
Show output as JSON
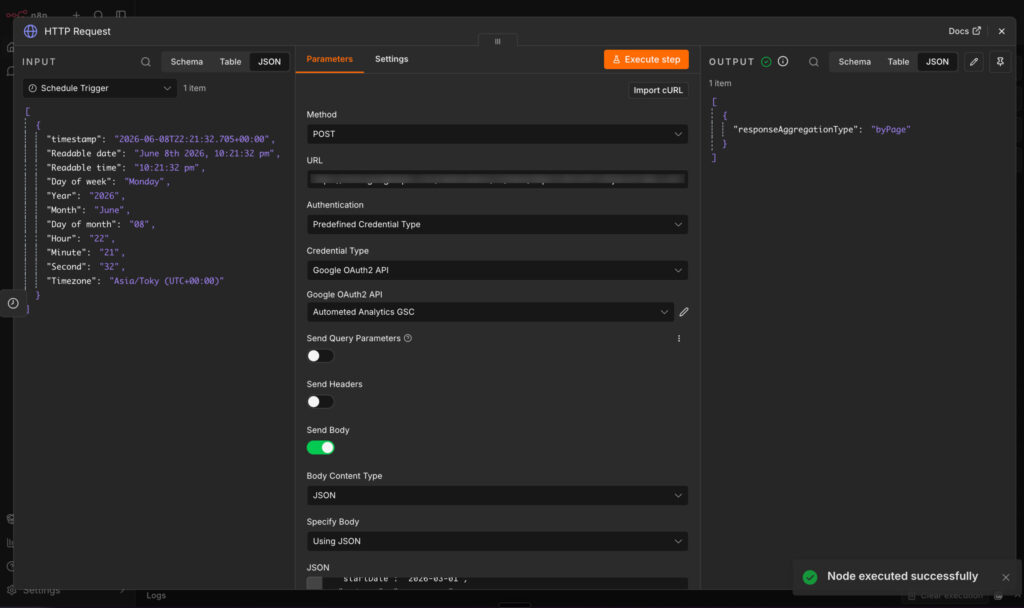937,62
